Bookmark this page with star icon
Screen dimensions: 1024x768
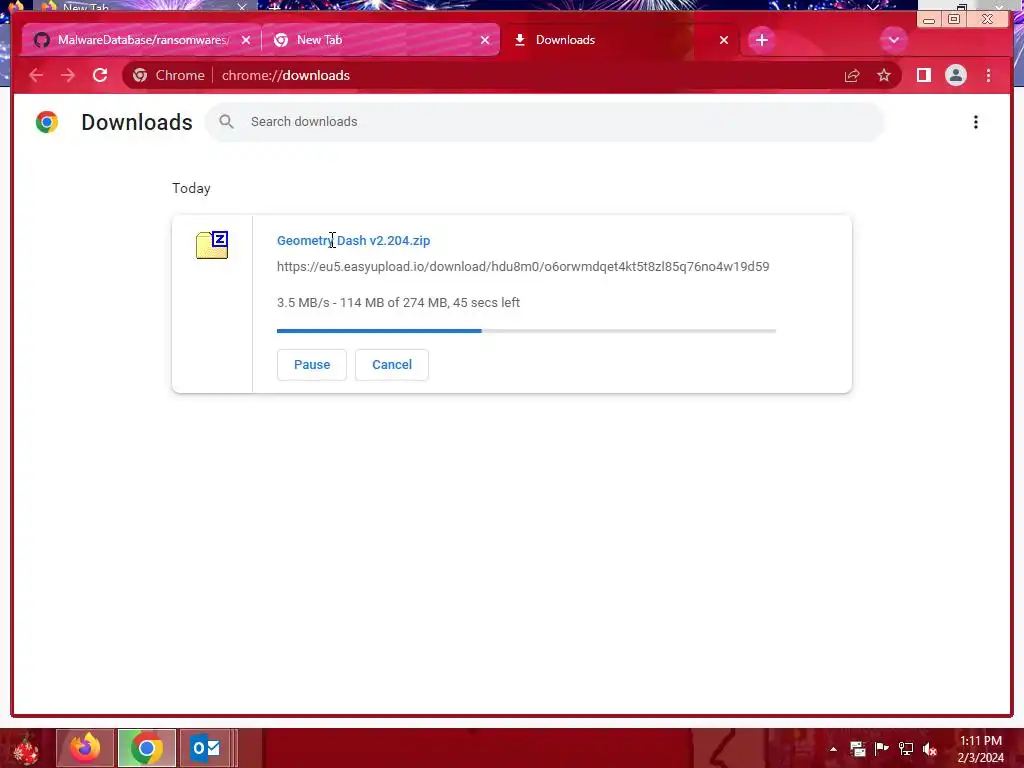point(884,75)
